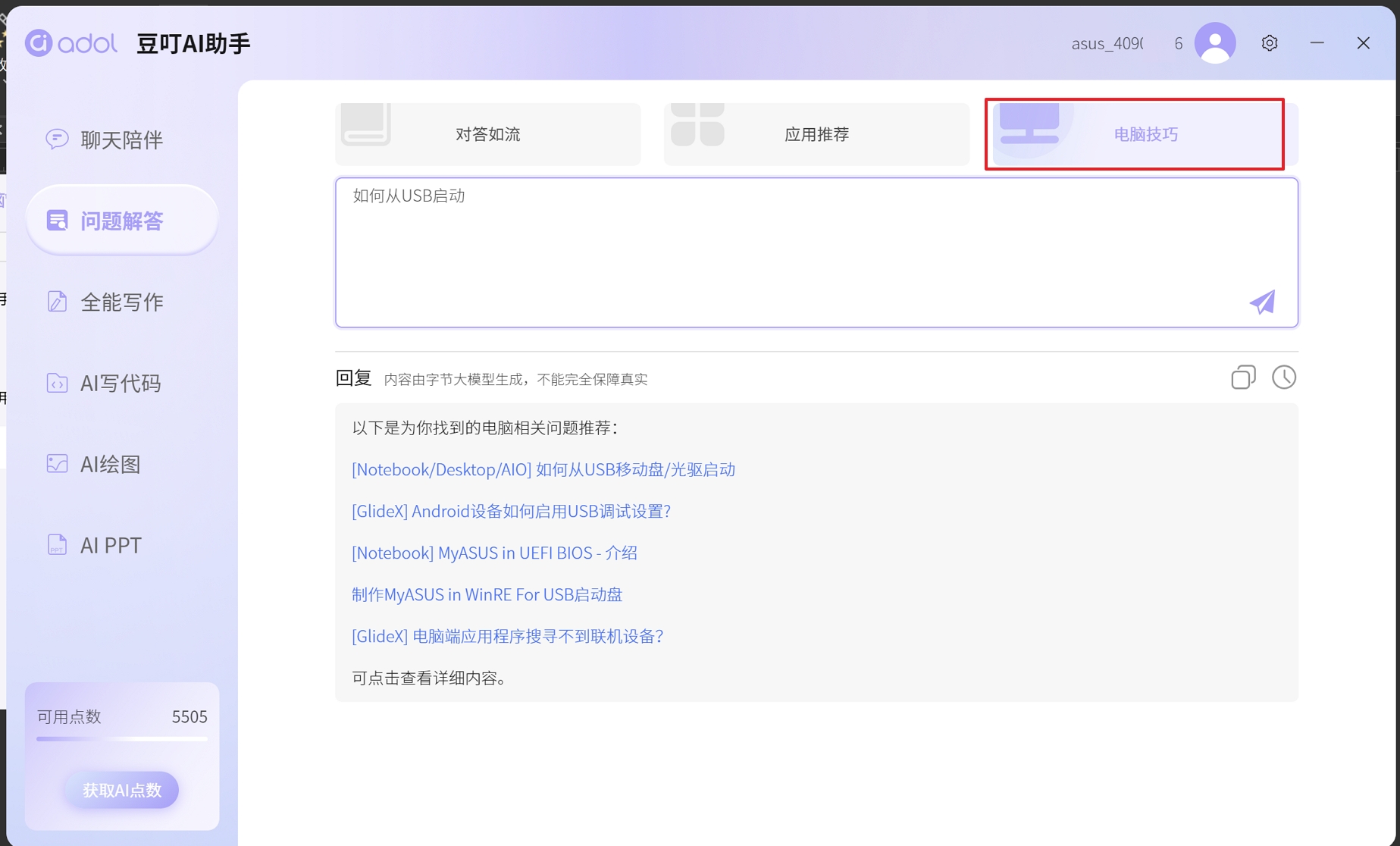
Task: Select 问题解答 in the sidebar
Action: 122,221
